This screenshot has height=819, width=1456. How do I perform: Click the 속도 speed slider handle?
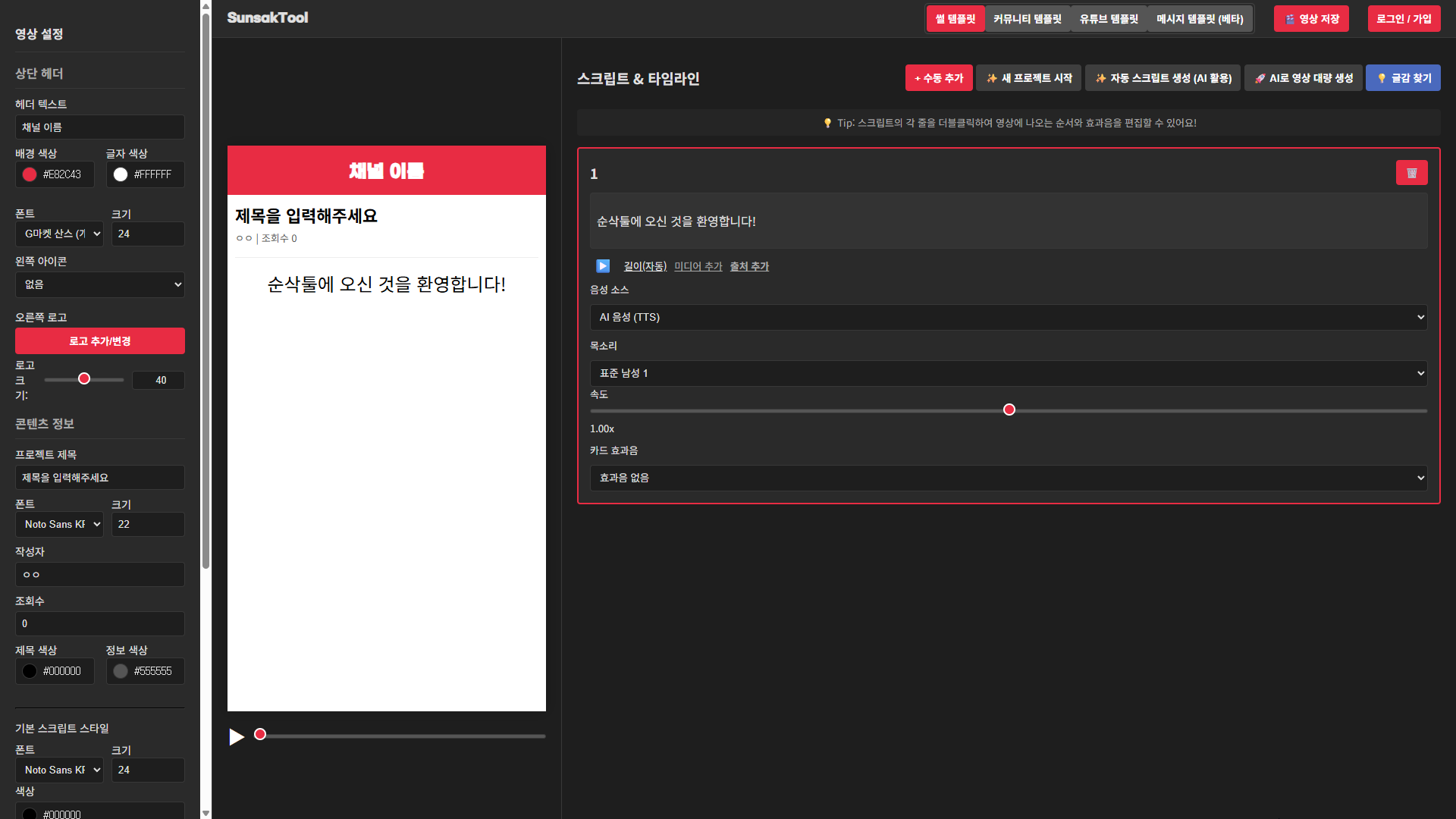pos(1009,409)
